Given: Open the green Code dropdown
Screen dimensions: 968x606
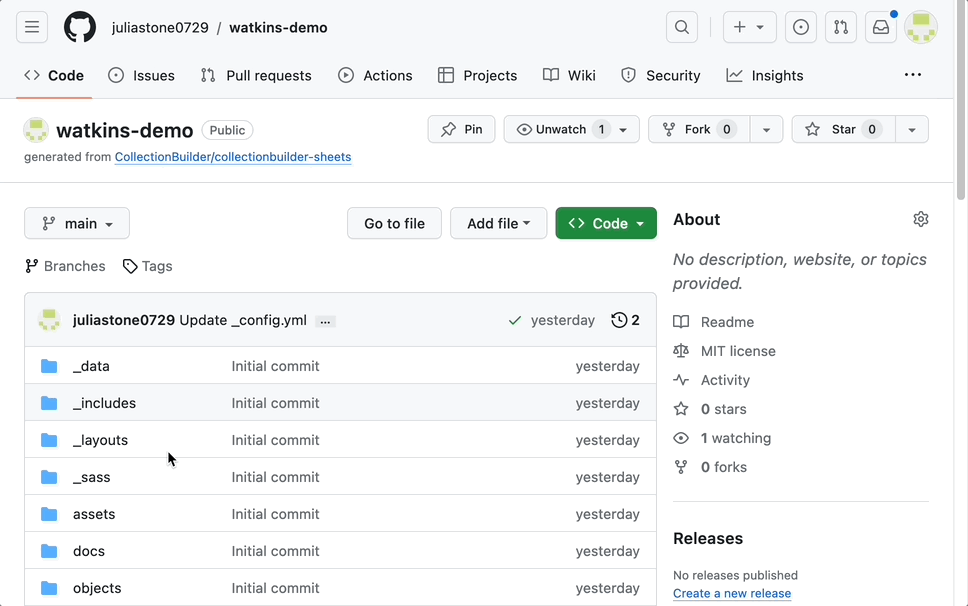Looking at the screenshot, I should click(606, 223).
